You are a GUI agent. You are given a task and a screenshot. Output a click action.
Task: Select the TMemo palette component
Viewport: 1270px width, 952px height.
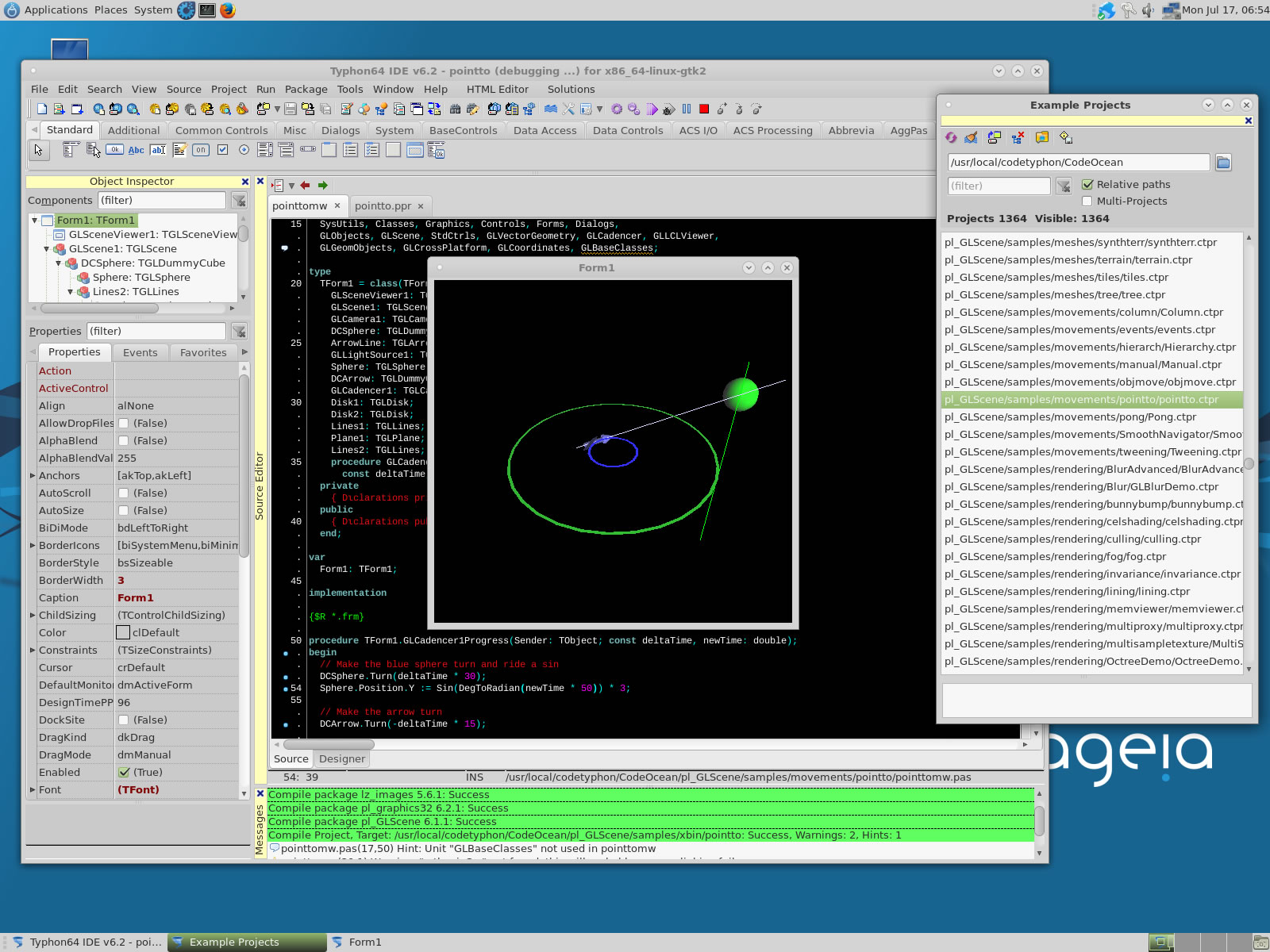(180, 149)
